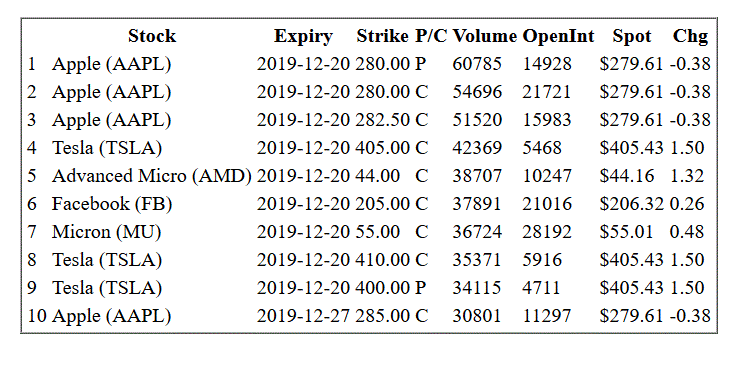Click the Volume column header

coord(485,36)
